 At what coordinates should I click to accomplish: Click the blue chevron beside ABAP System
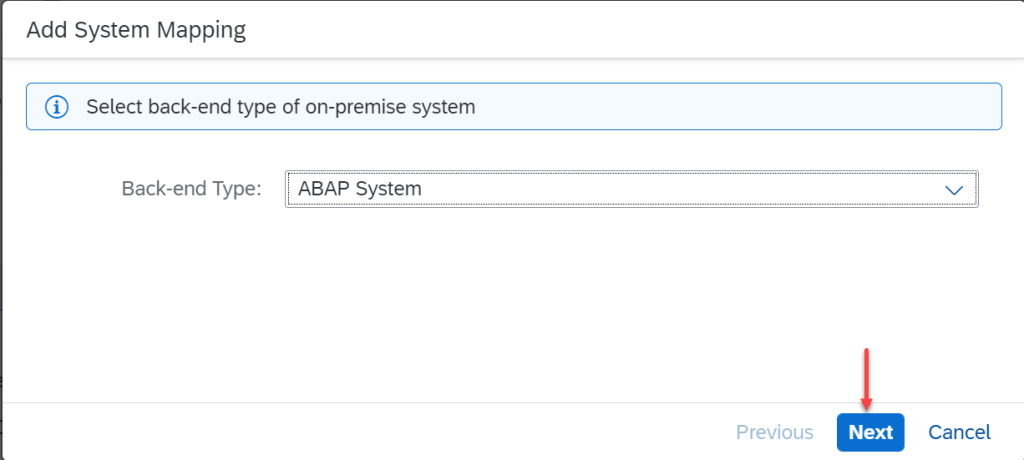click(x=953, y=189)
